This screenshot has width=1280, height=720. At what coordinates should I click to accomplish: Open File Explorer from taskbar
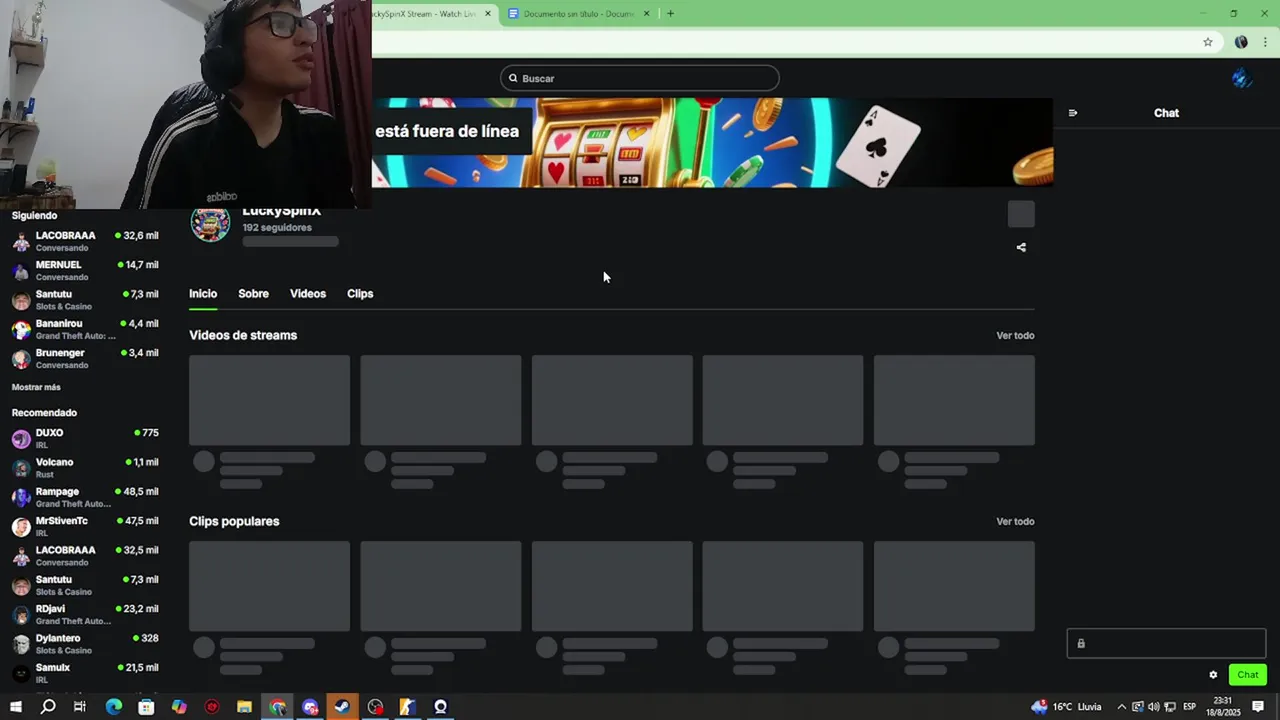(x=244, y=707)
